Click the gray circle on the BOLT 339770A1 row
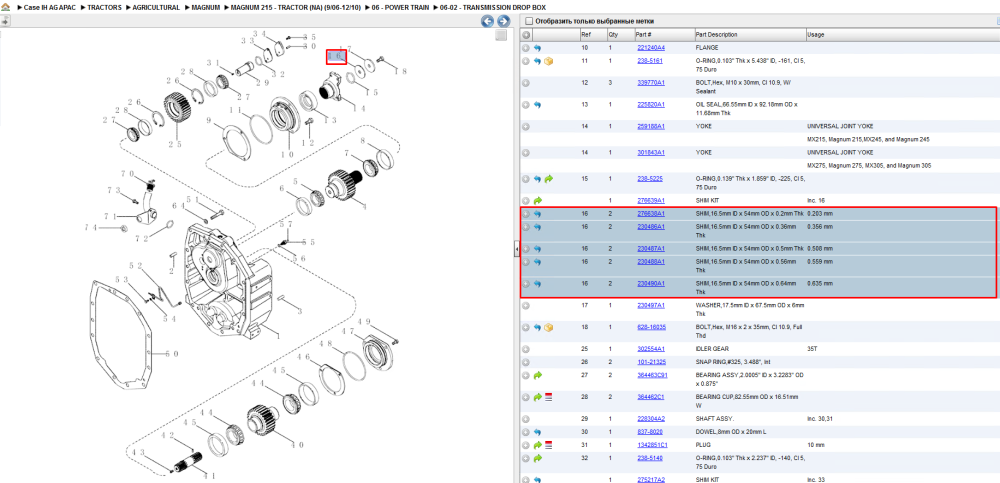The height and width of the screenshot is (483, 1000). [526, 83]
